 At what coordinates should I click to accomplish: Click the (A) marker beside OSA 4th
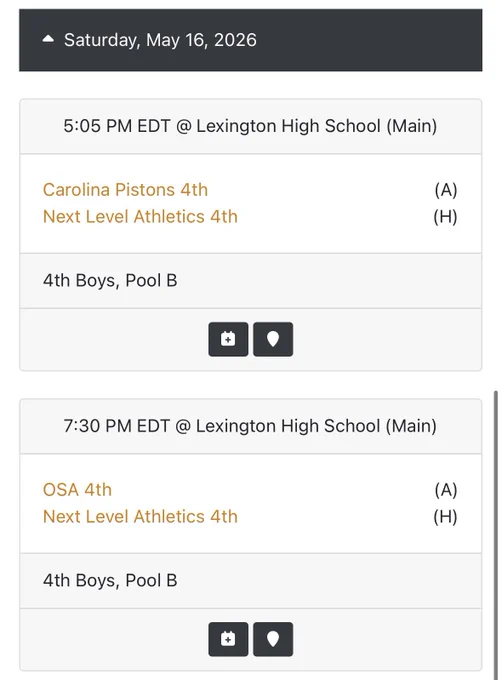pos(446,490)
